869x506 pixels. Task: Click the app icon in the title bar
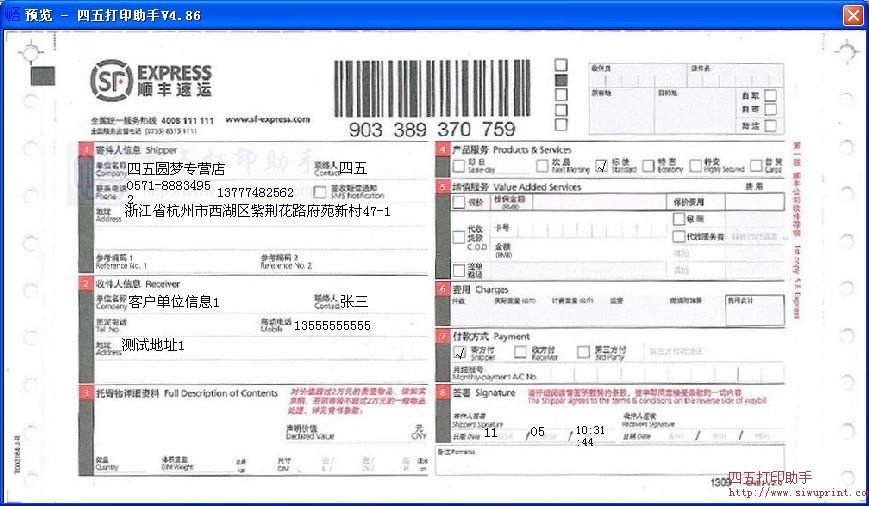click(12, 14)
